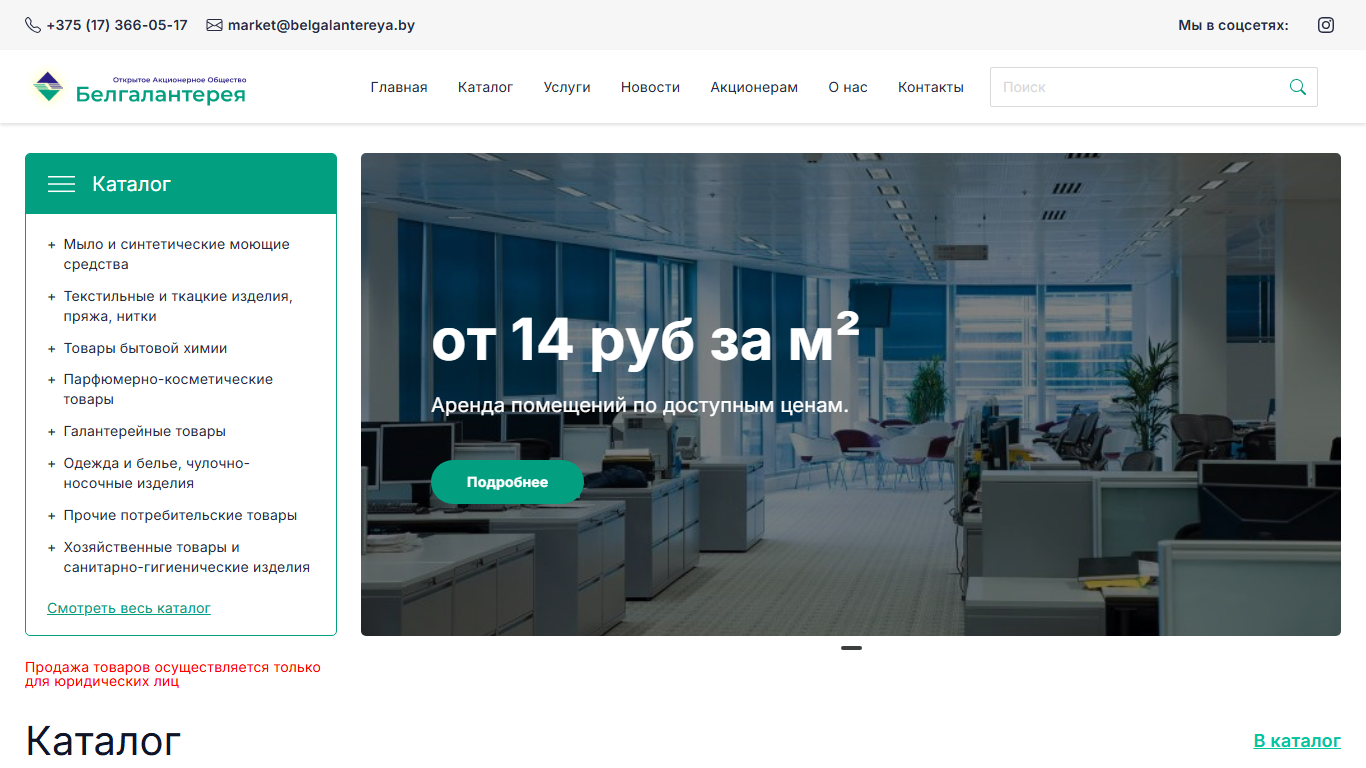
Task: Open Парфюмерно-косметические товары category
Action: tap(168, 389)
